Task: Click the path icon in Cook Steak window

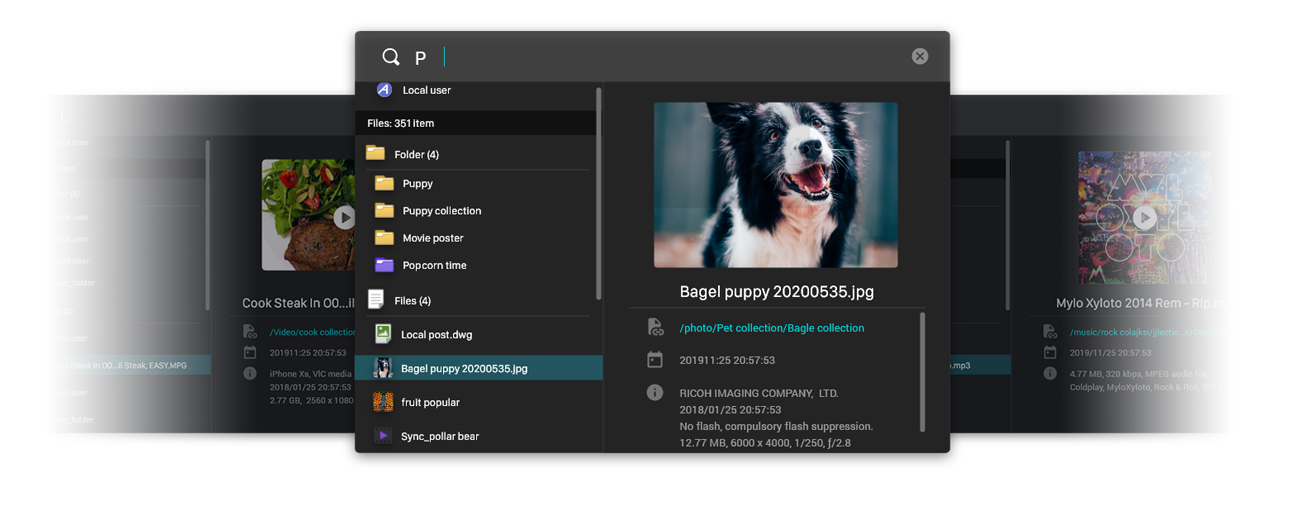Action: [x=250, y=332]
